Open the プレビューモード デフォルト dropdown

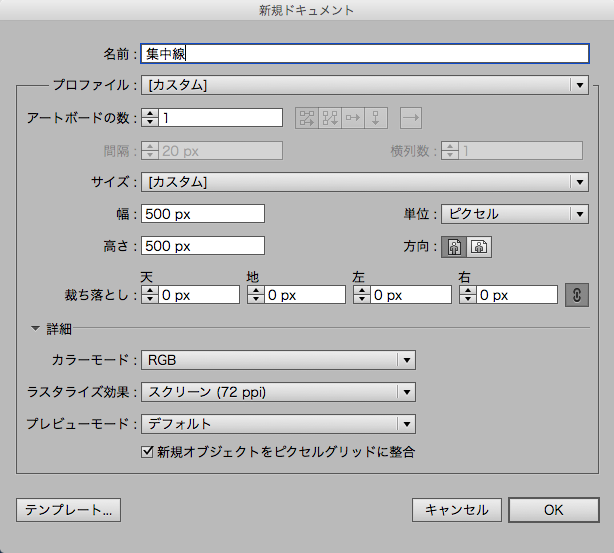click(x=278, y=424)
